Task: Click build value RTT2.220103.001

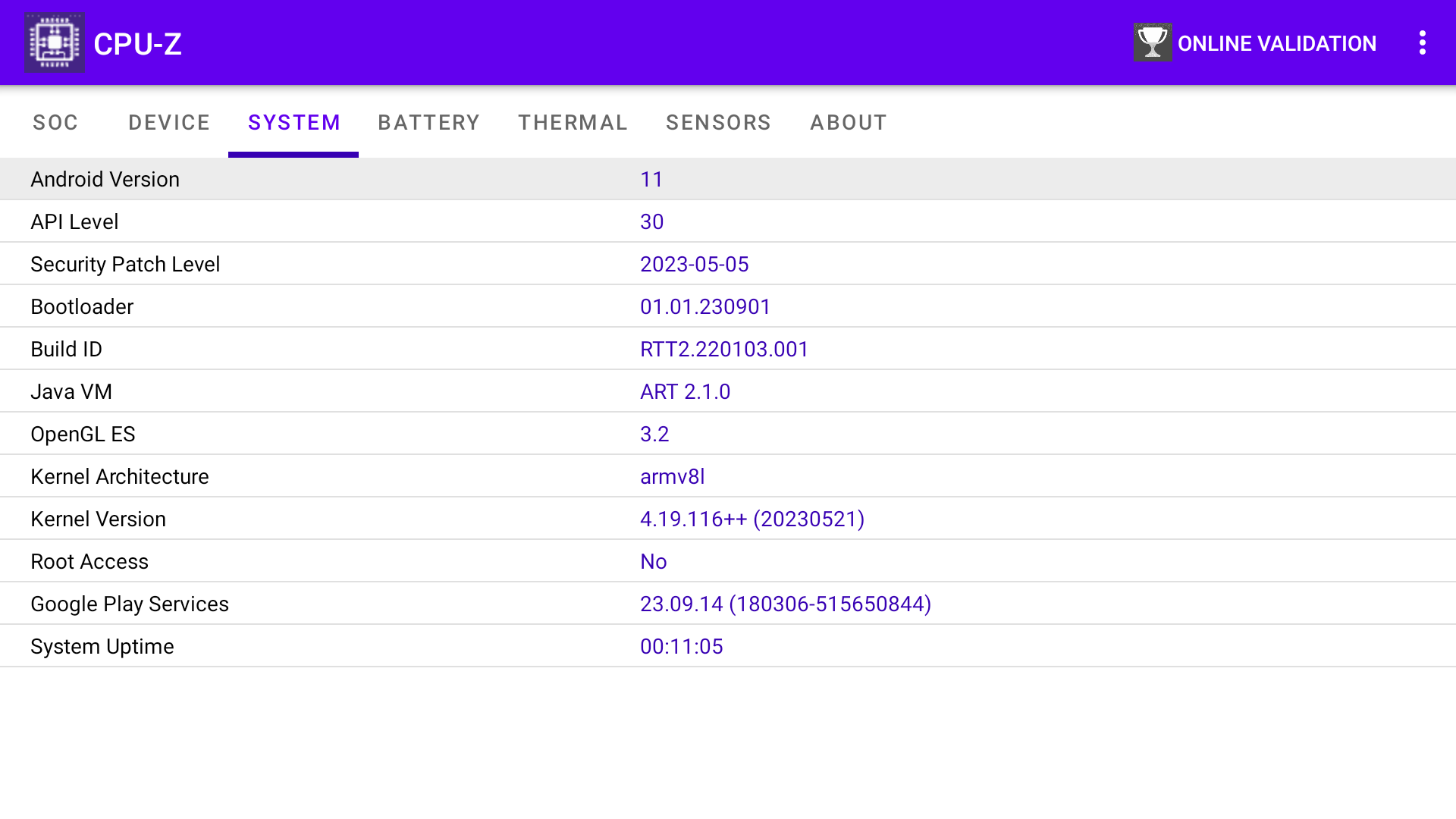Action: 724,349
